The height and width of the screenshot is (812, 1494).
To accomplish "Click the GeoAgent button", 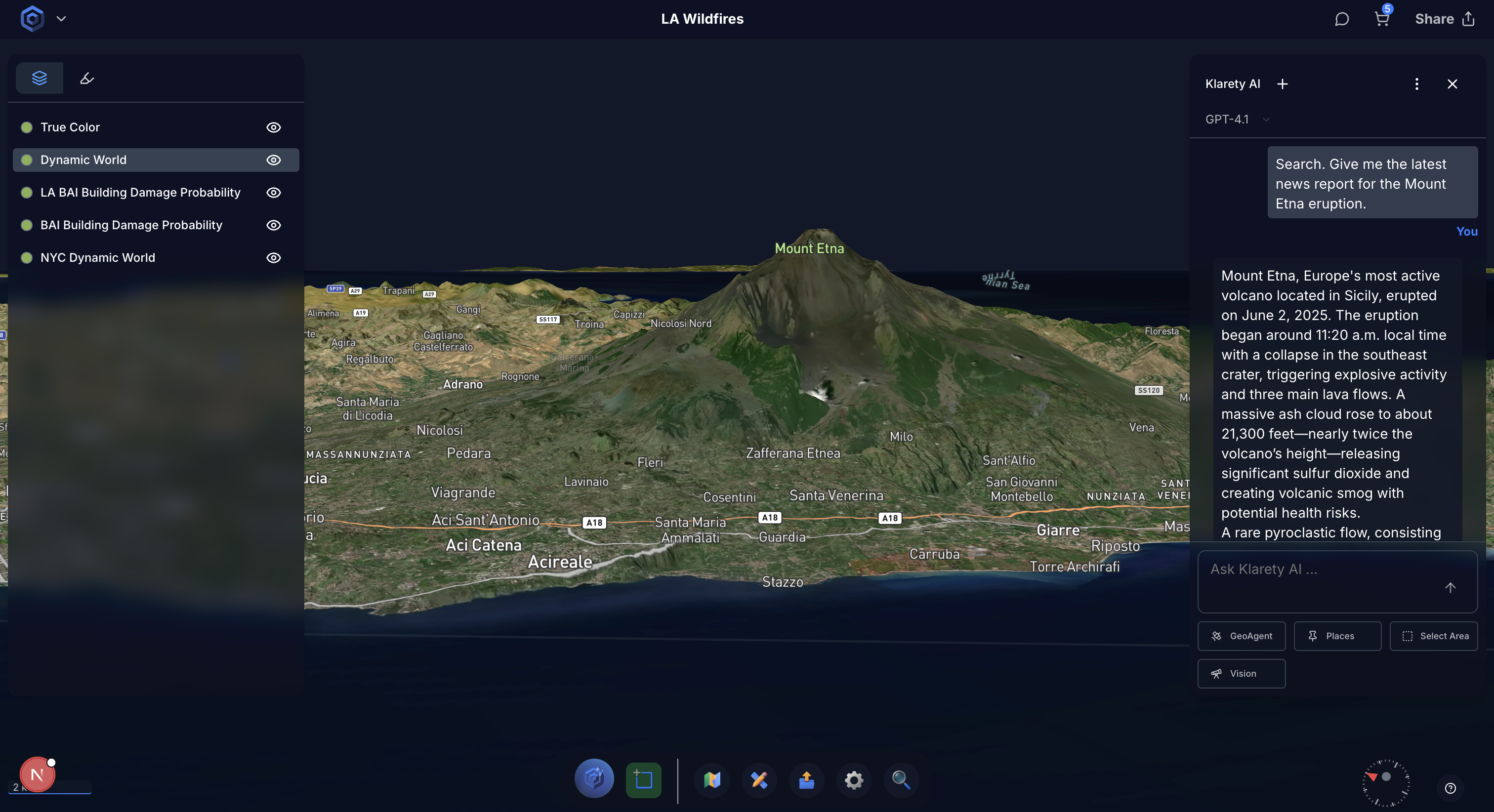I will [x=1241, y=636].
